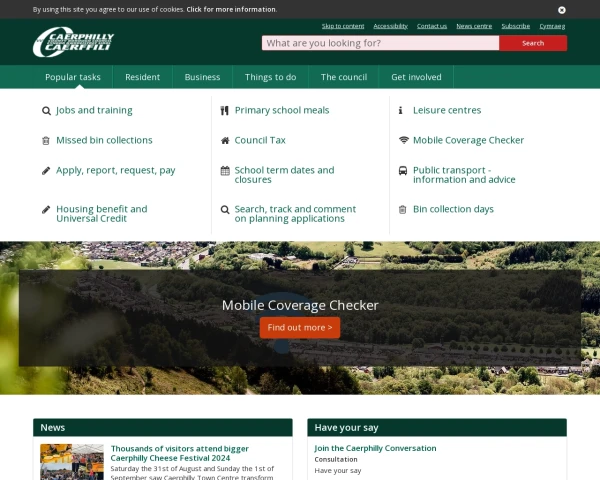Open Mobile Coverage Checker menu link

coord(468,140)
